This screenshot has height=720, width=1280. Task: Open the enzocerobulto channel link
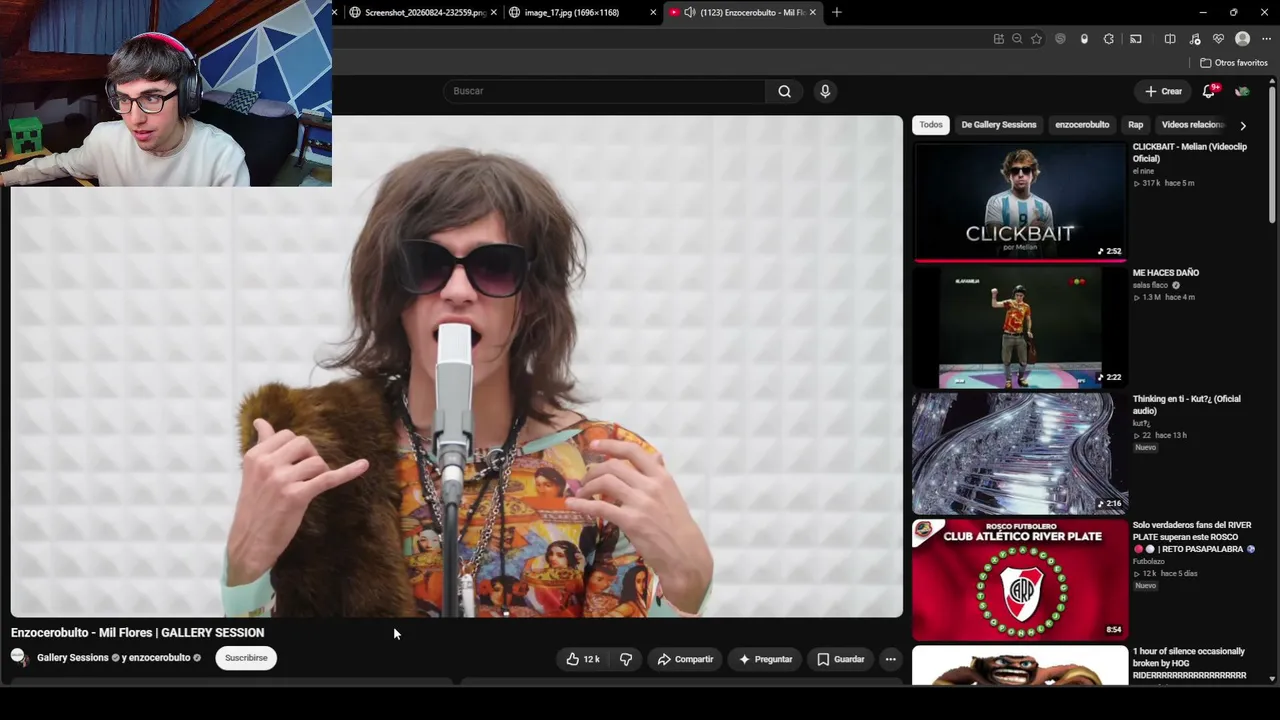(159, 658)
